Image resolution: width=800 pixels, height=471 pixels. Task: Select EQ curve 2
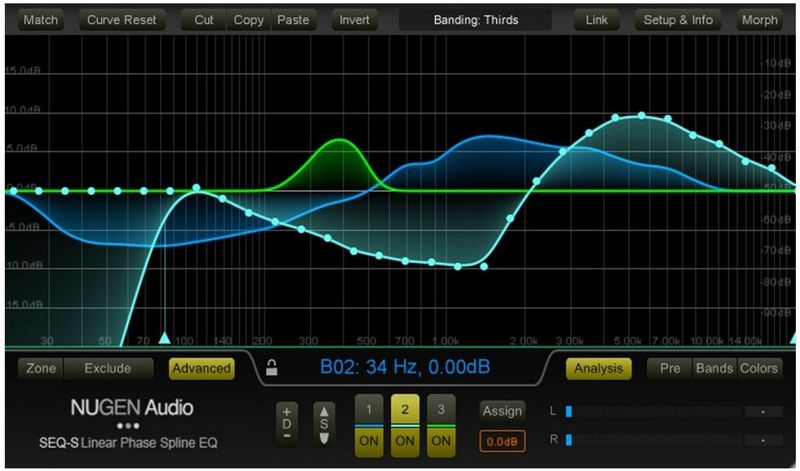[x=405, y=409]
